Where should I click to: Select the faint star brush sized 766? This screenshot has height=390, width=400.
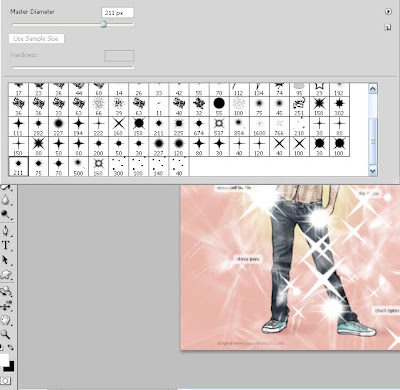[279, 126]
